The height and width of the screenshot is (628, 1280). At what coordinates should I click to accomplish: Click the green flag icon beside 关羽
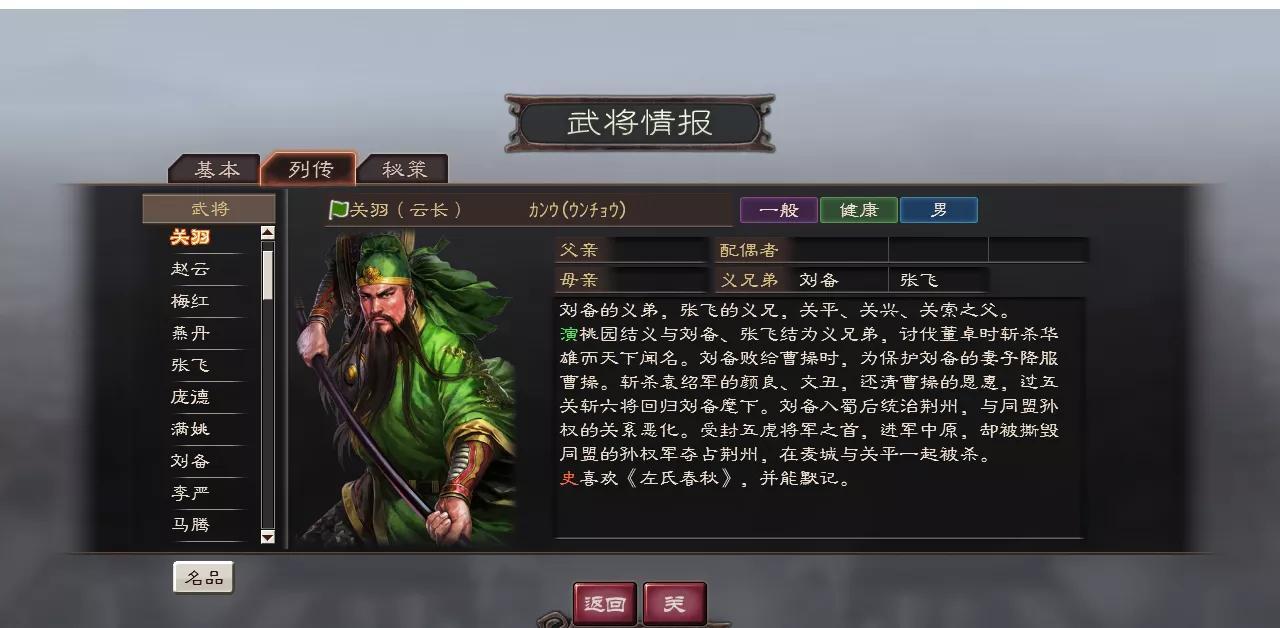pyautogui.click(x=339, y=210)
